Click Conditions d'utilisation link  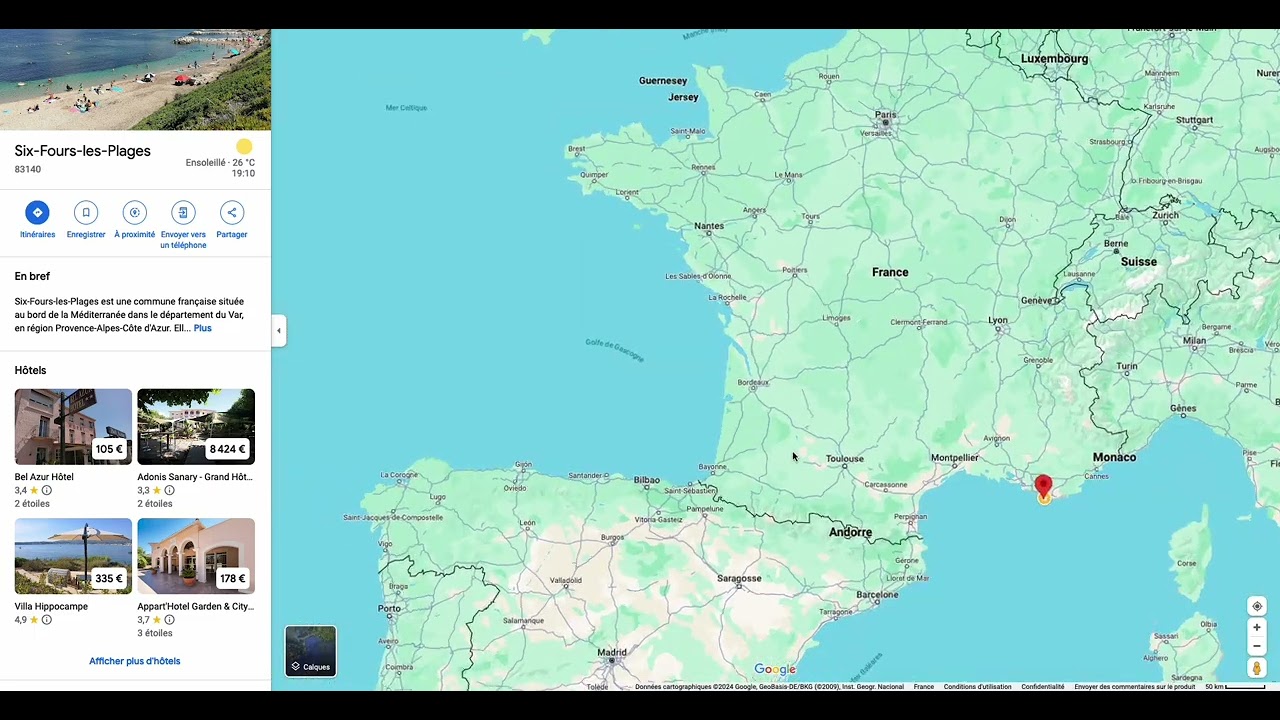point(977,687)
